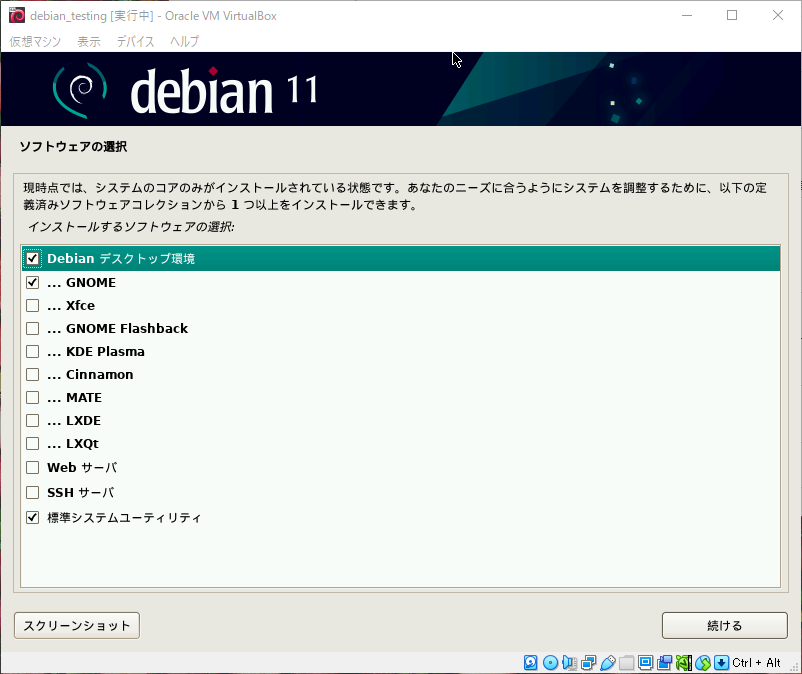Click the display status icon
This screenshot has height=674, width=802.
(x=645, y=663)
